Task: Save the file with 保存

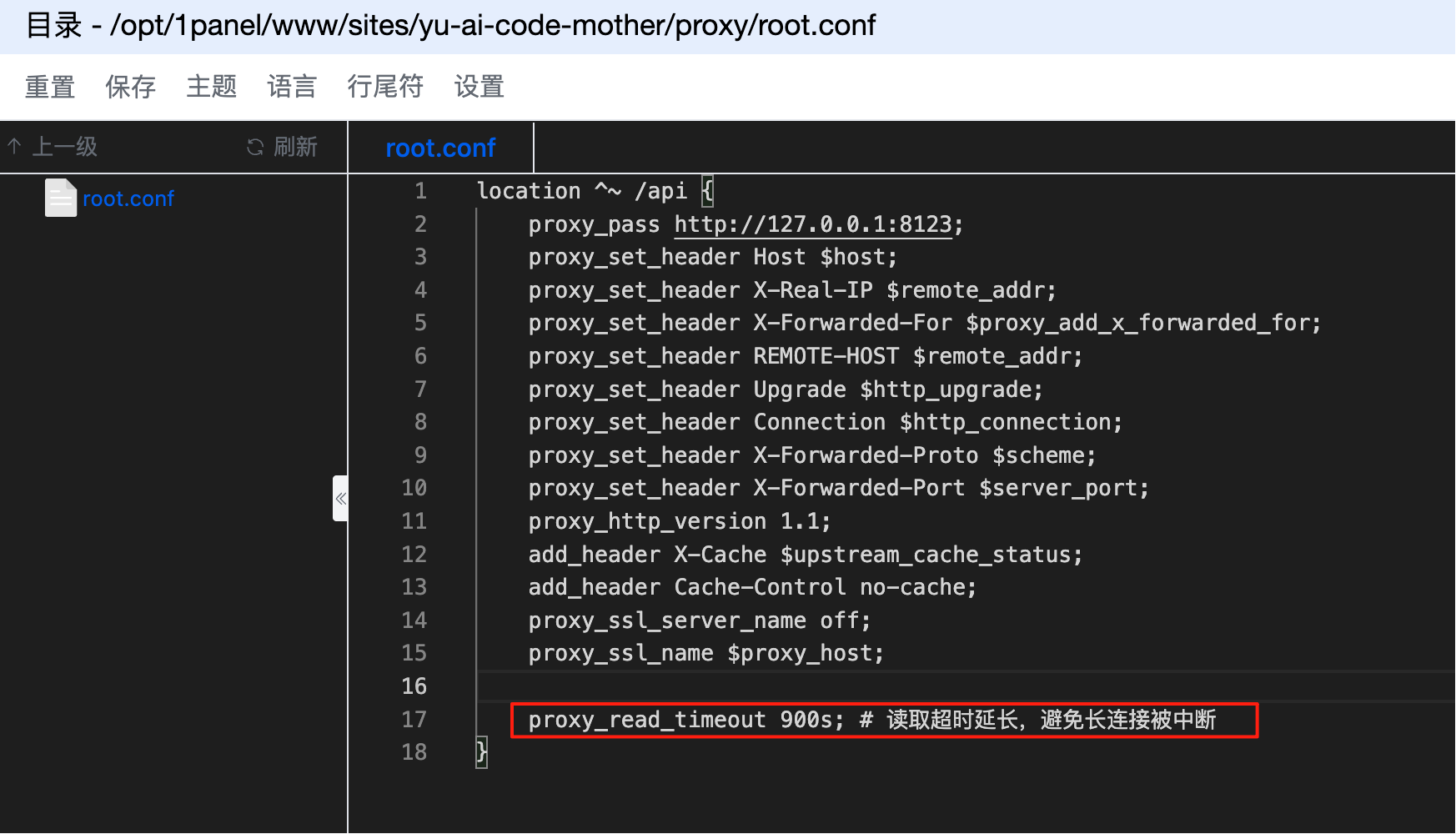Action: (x=130, y=87)
